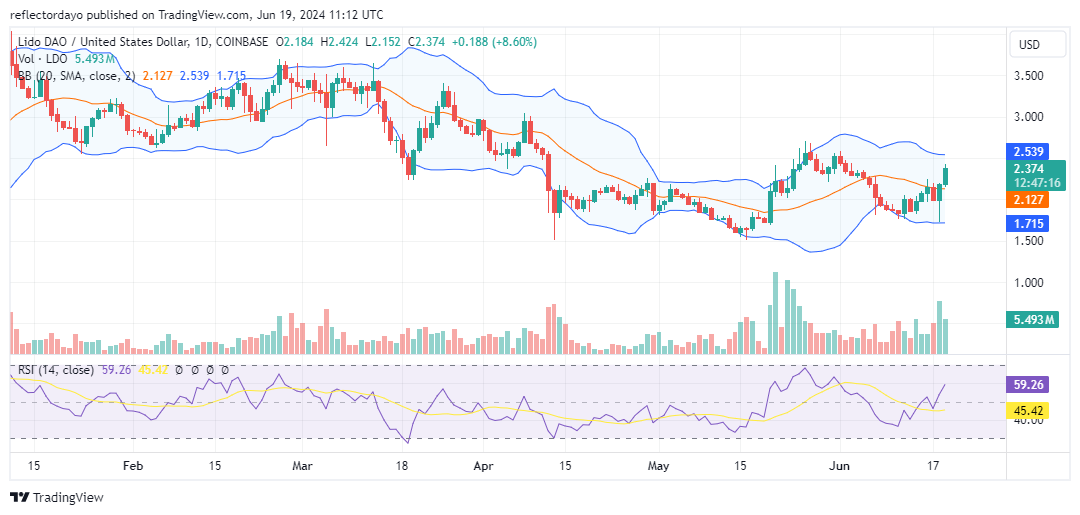Click the yellow 45.42 RSI axis label
This screenshot has width=1080, height=515.
(x=1028, y=412)
